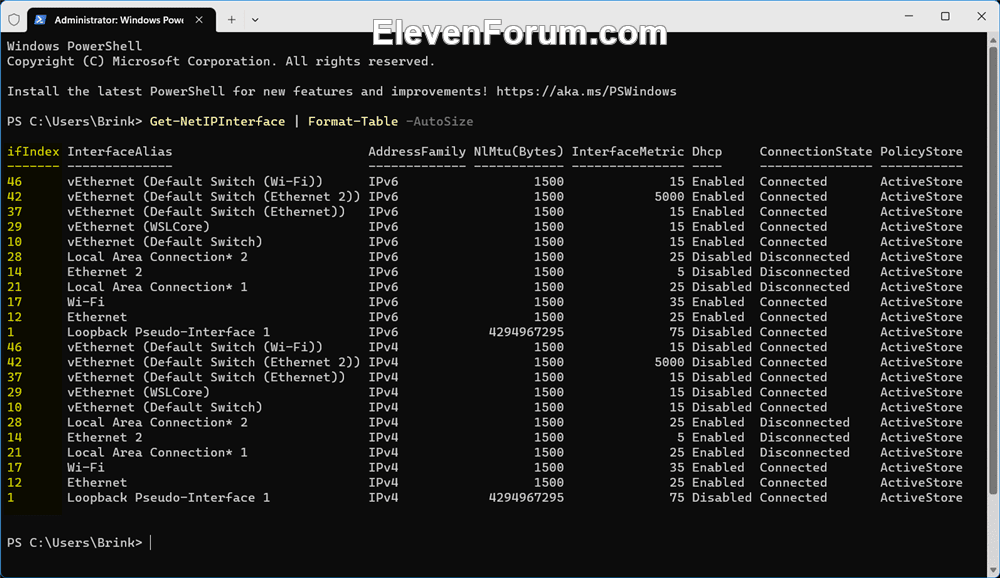Click 'ActiveStore' in the IPv4 Loopback row
Viewport: 1000px width, 578px height.
point(921,497)
